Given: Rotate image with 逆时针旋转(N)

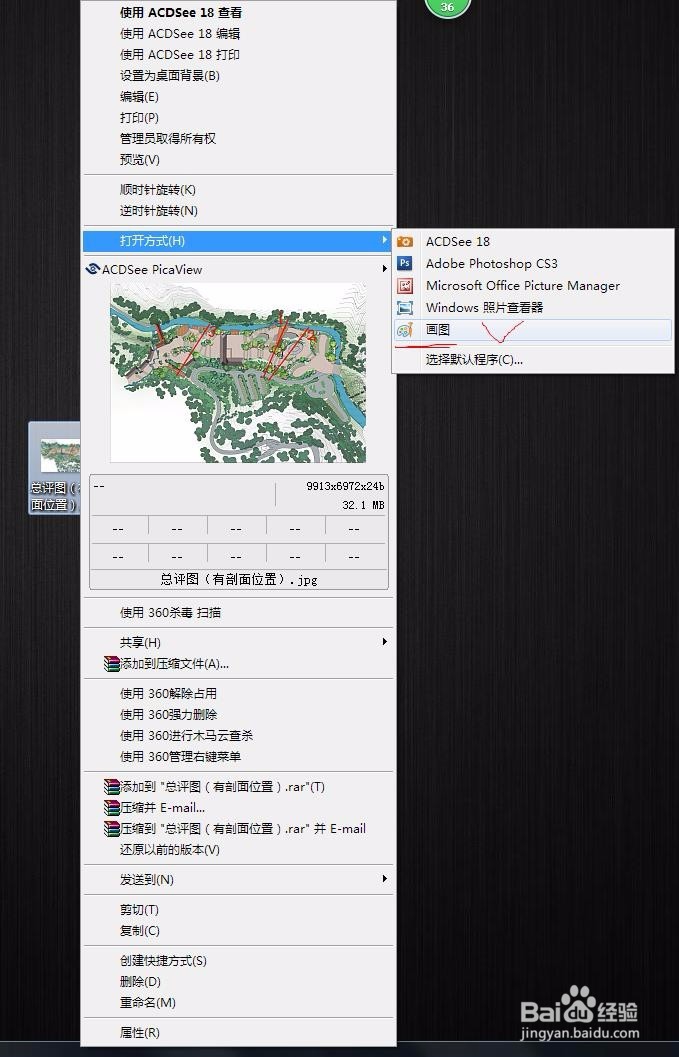Looking at the screenshot, I should (158, 211).
